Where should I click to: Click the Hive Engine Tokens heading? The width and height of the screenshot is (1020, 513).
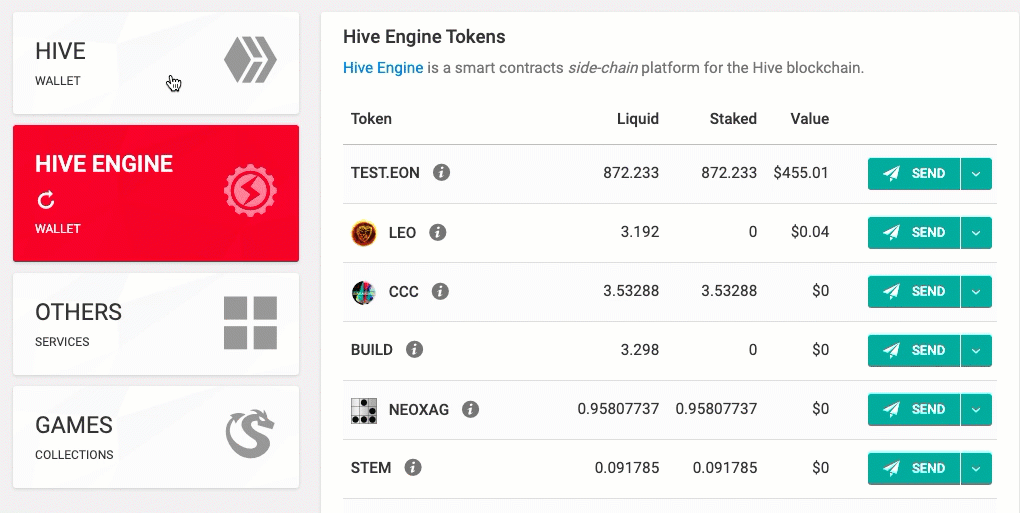click(424, 37)
